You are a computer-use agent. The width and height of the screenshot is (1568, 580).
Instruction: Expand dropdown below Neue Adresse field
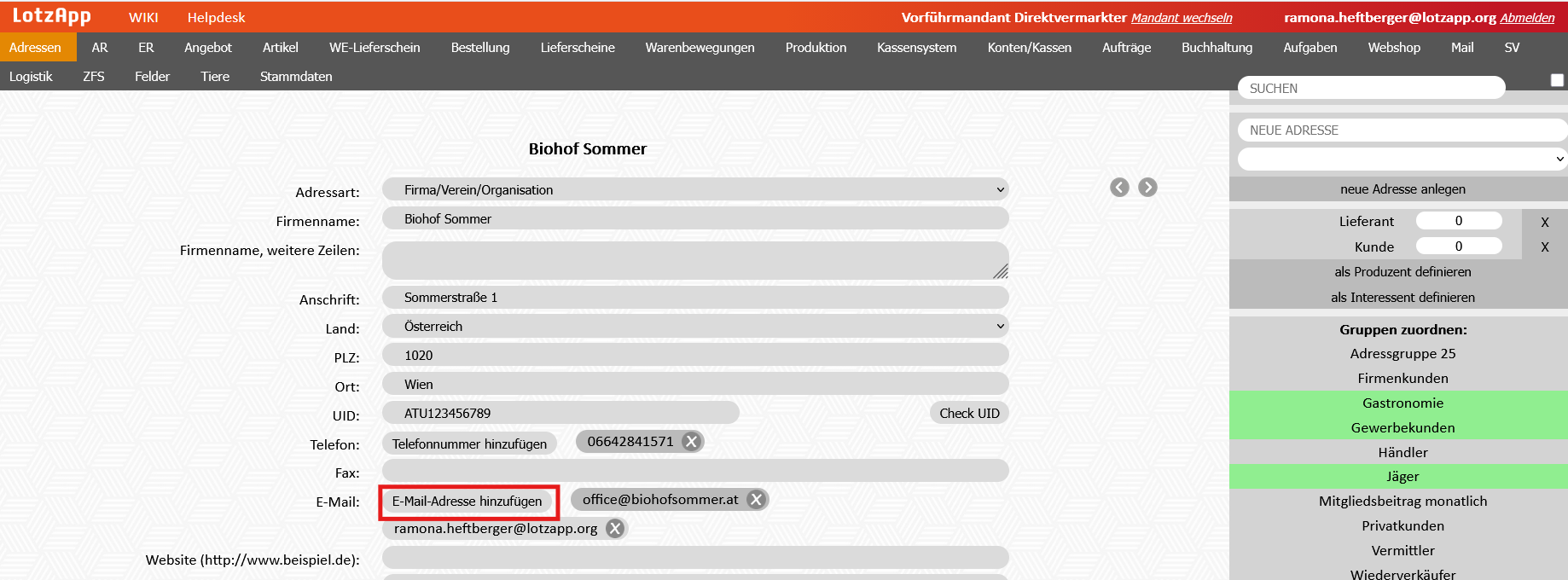(x=1402, y=159)
